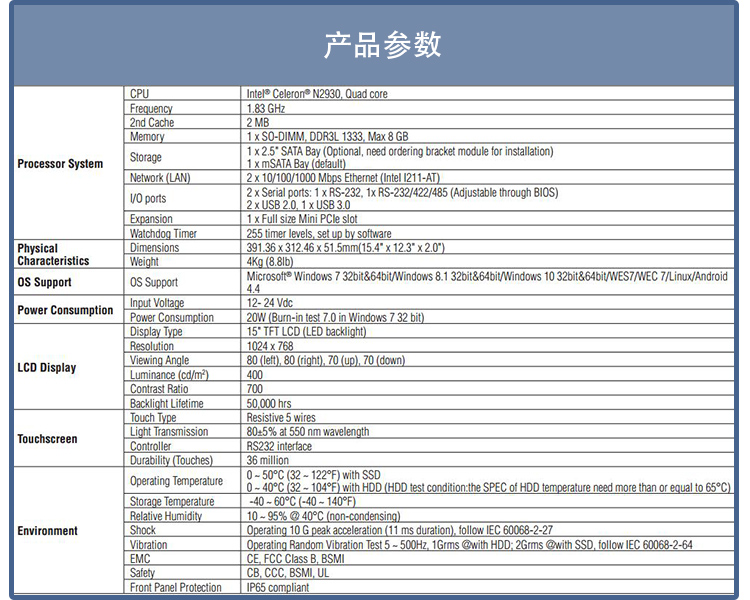Click the 'Watchdog Timer' label
Viewport: 750px width, 600px height.
163,233
